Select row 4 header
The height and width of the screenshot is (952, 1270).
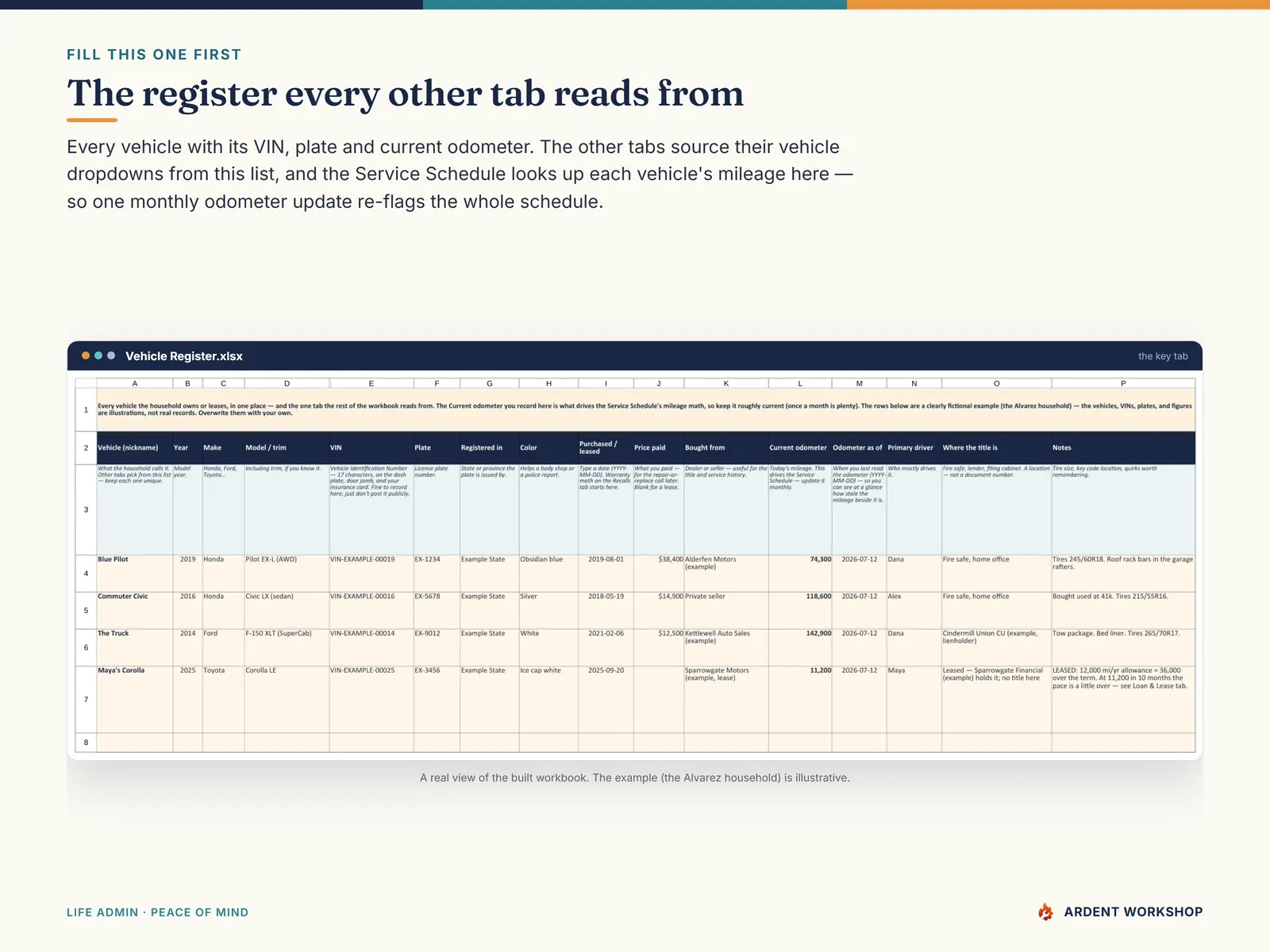86,573
